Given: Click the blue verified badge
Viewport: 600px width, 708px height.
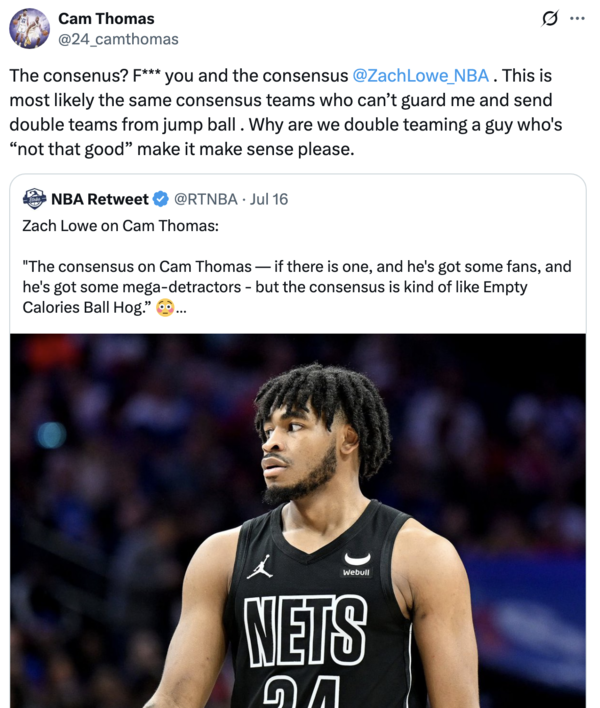Looking at the screenshot, I should click(x=160, y=198).
